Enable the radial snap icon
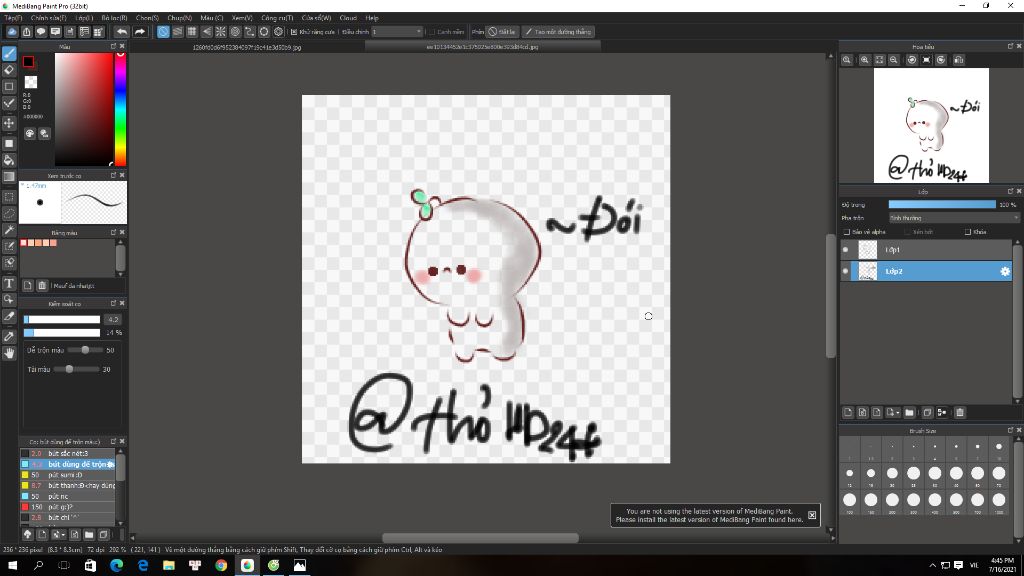Image resolution: width=1024 pixels, height=576 pixels. click(221, 31)
